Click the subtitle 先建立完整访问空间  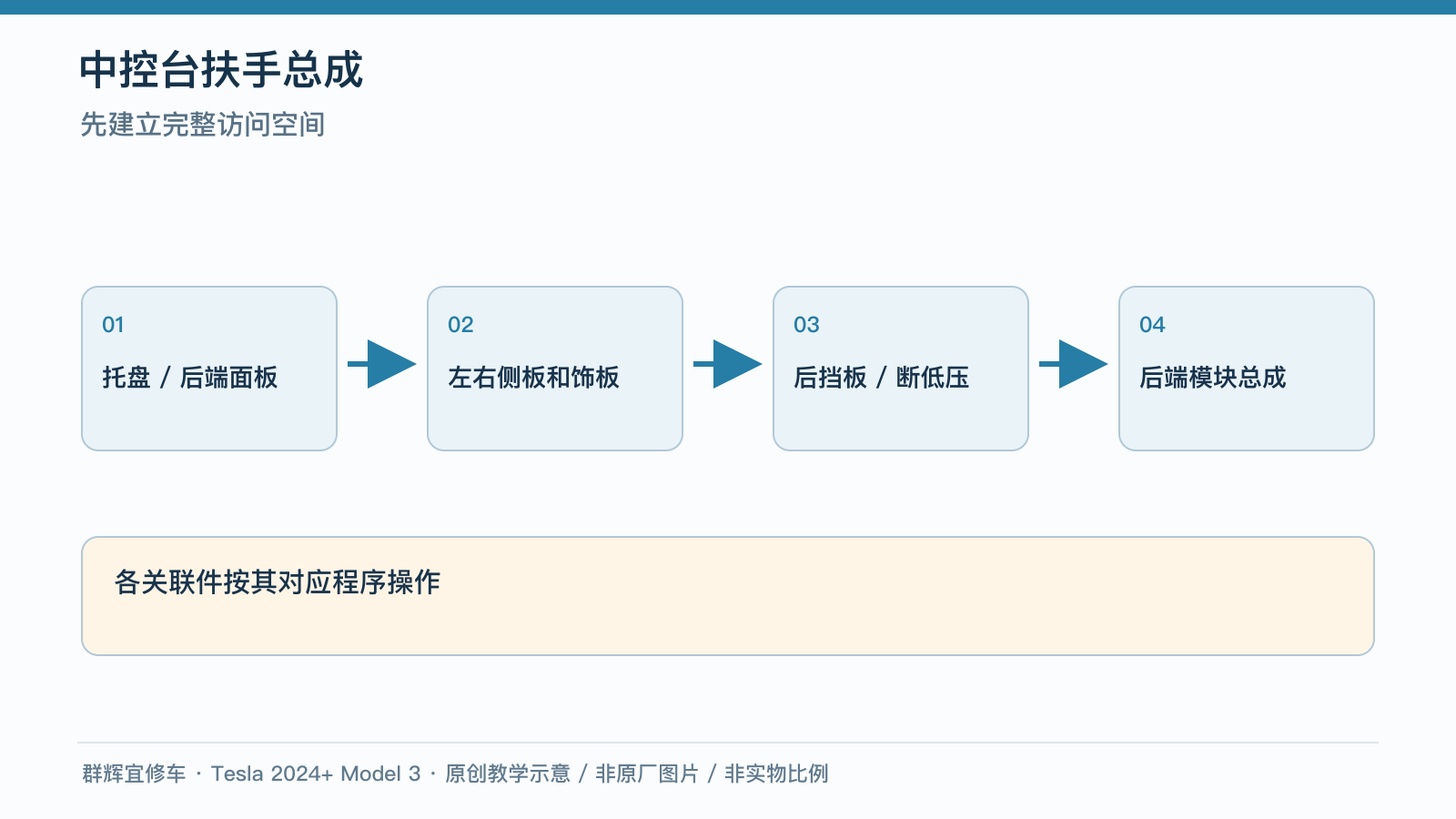(203, 125)
